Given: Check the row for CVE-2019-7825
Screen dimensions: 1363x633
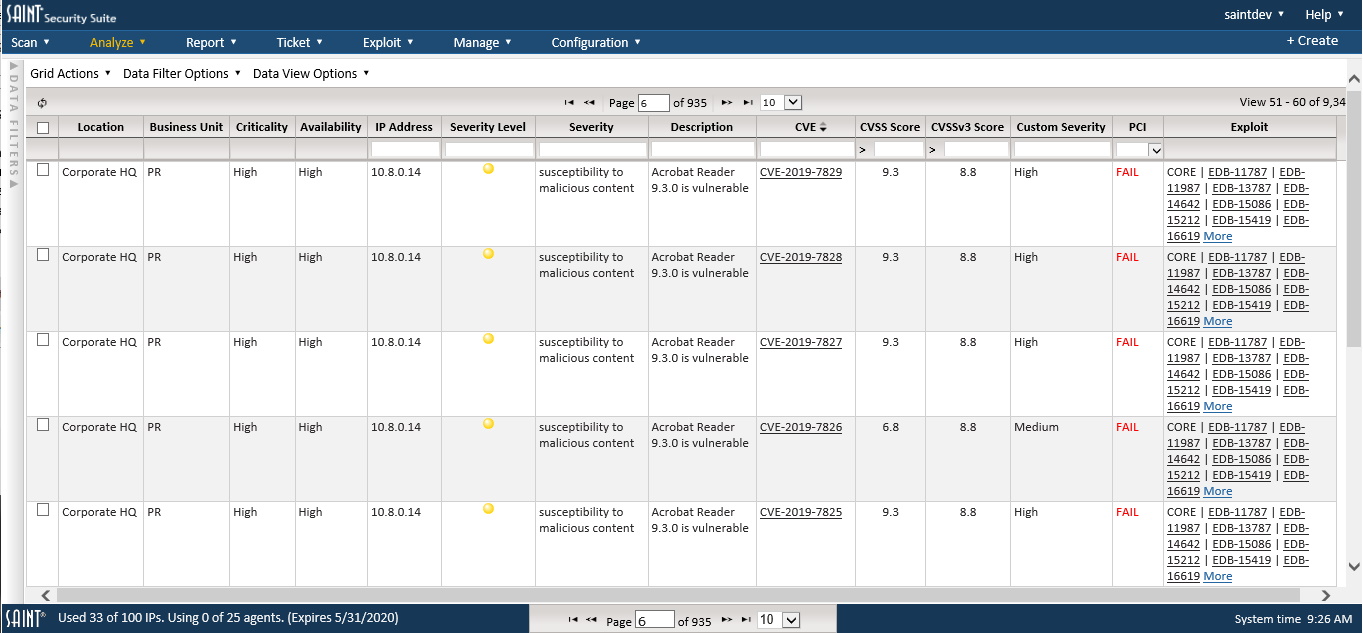Looking at the screenshot, I should pyautogui.click(x=43, y=510).
